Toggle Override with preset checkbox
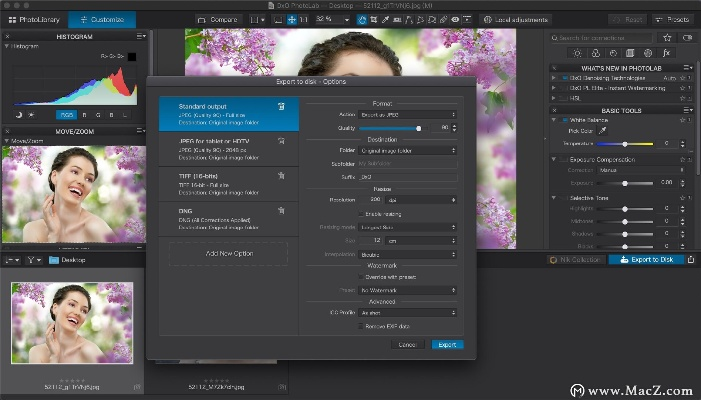 (x=362, y=277)
